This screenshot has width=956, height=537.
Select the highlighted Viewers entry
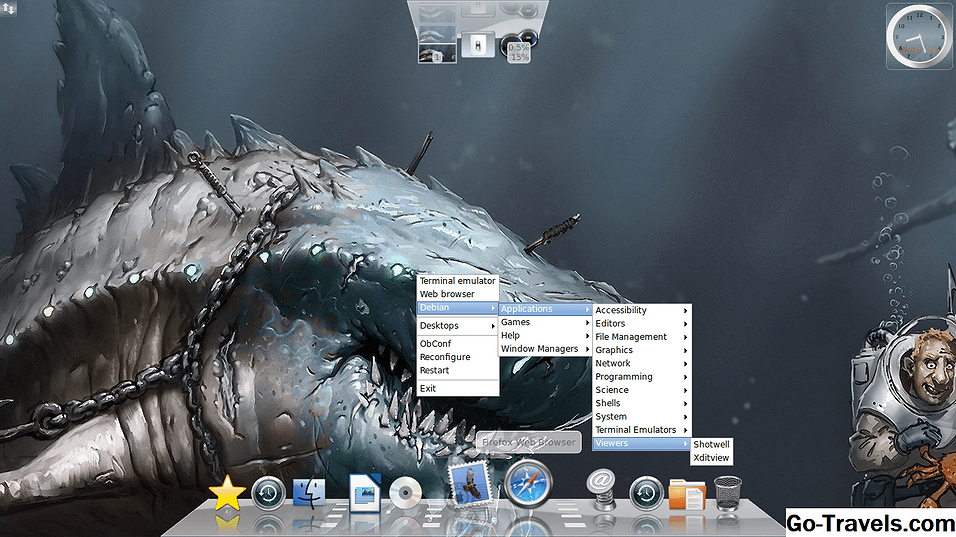[x=641, y=444]
